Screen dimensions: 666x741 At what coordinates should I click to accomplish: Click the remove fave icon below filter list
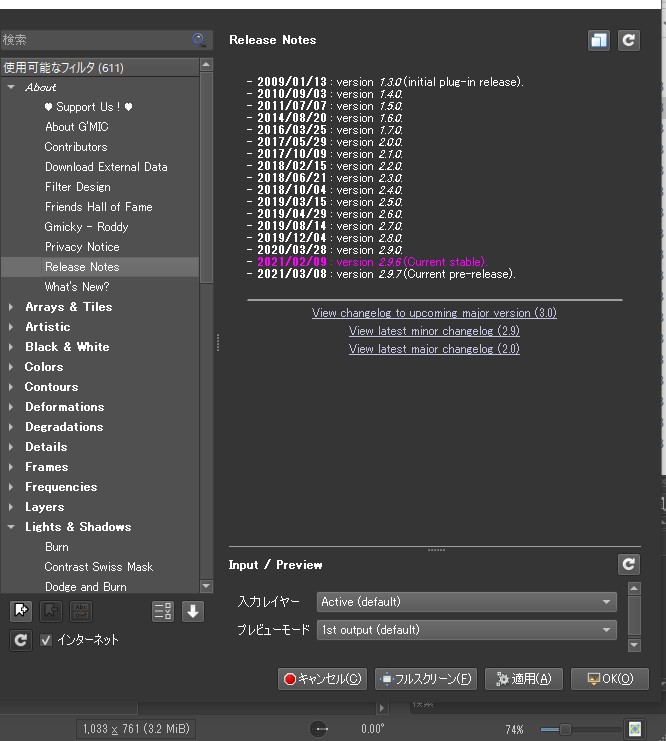[x=51, y=611]
